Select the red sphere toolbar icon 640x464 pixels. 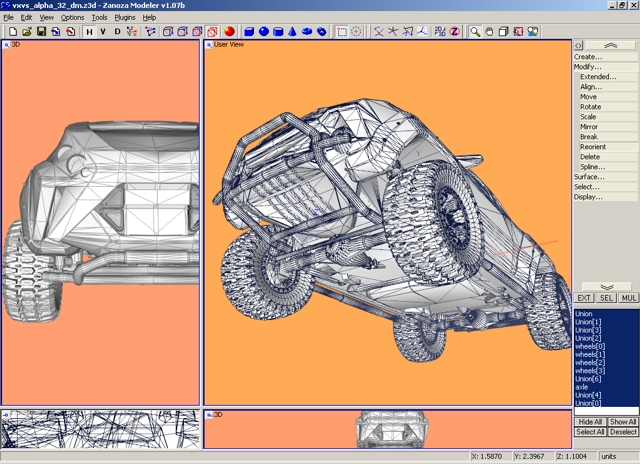click(229, 32)
